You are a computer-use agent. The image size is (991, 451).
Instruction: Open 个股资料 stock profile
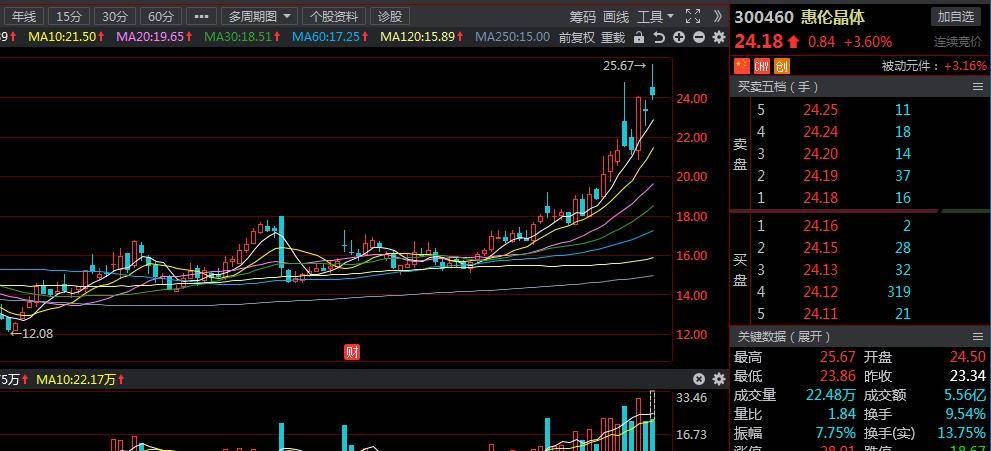point(334,16)
